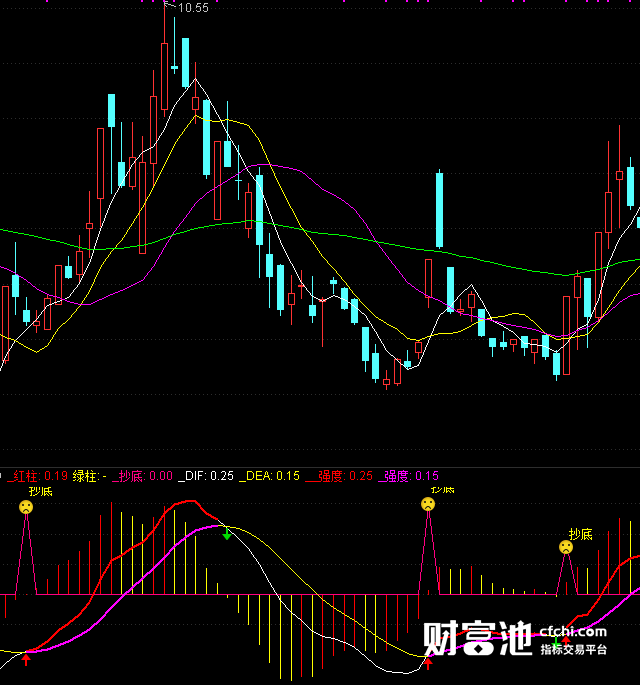Click the middle sad-face signal icon on tall spike
The height and width of the screenshot is (685, 640).
click(428, 504)
